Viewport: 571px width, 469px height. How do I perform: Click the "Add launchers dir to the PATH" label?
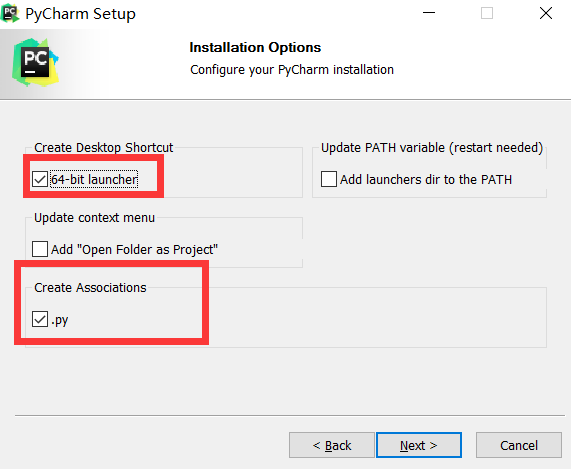pos(426,180)
